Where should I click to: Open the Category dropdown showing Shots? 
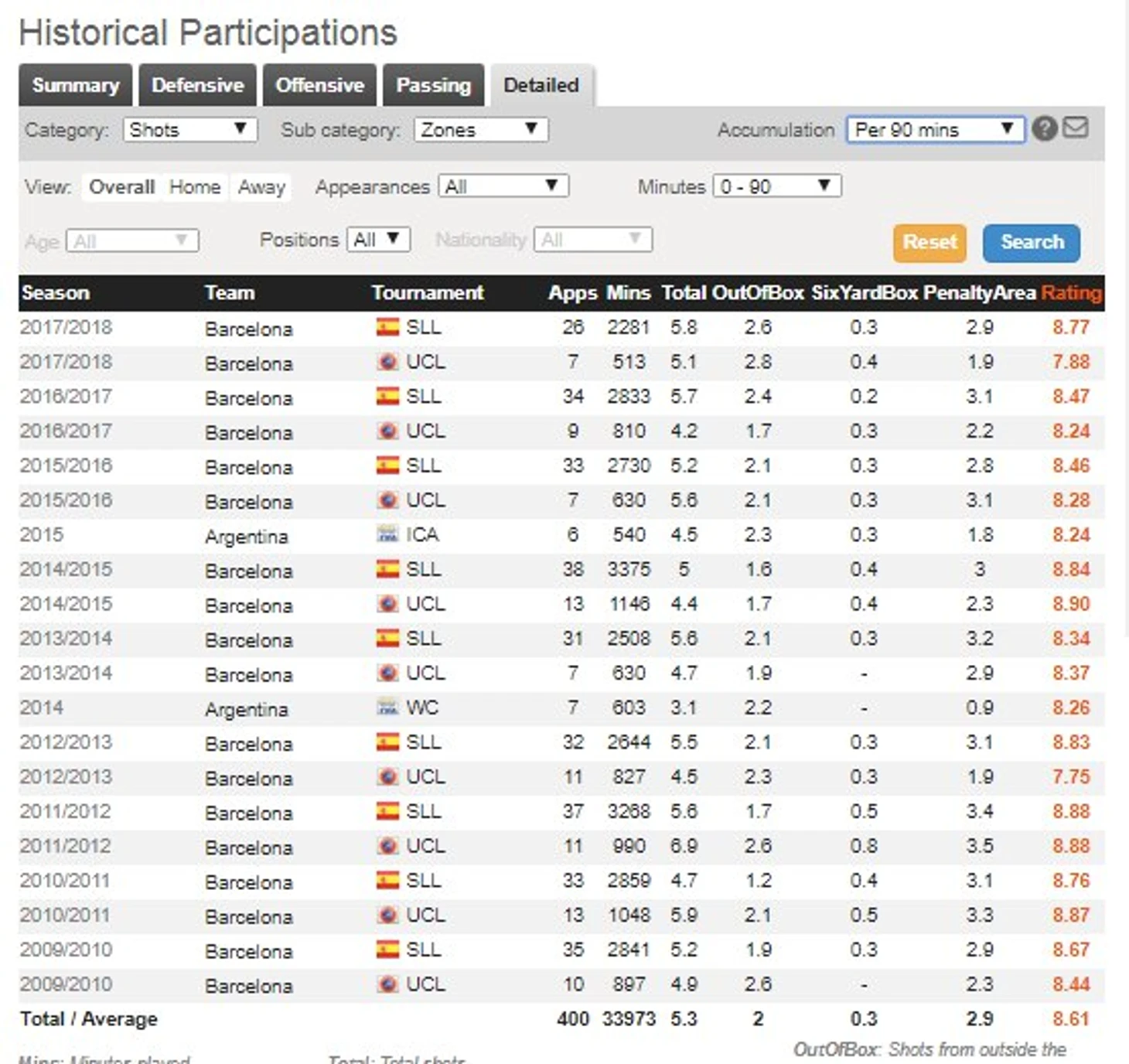tap(189, 129)
